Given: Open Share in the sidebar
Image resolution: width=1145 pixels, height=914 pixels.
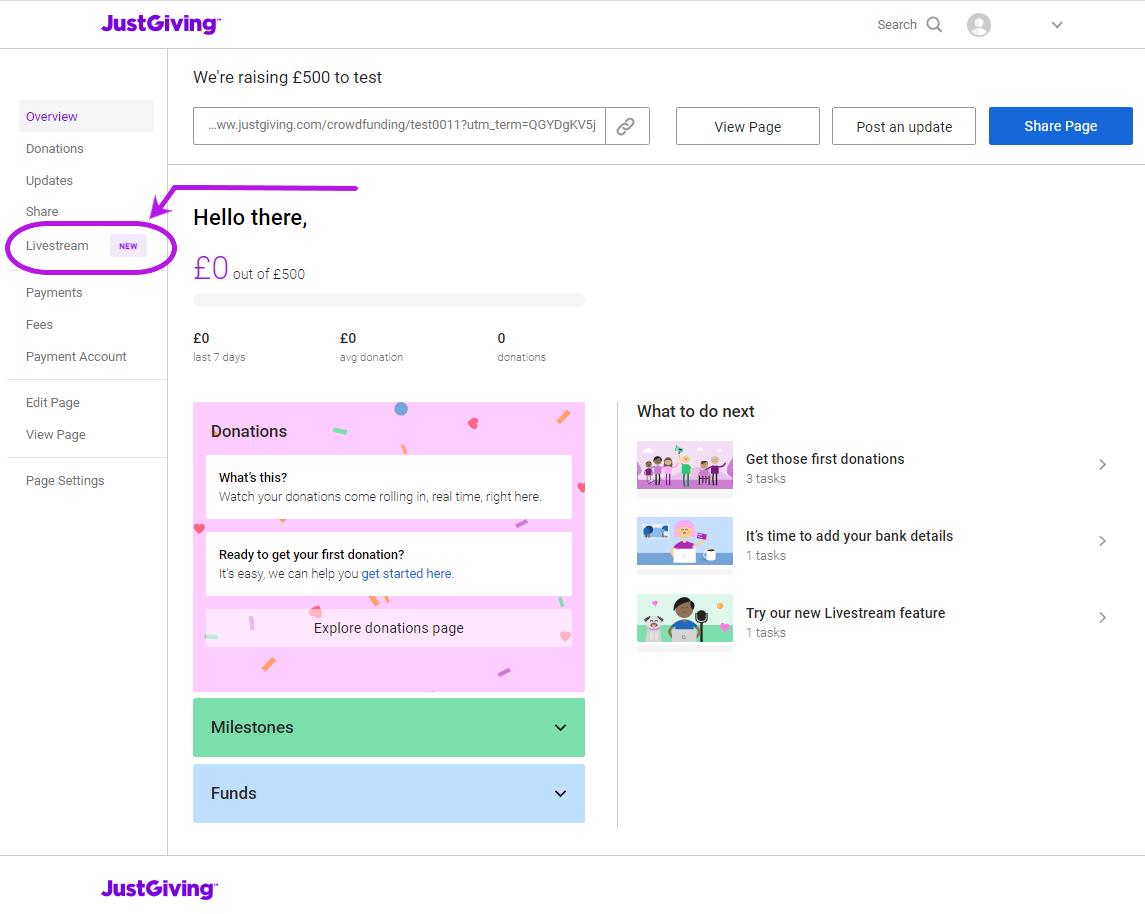Looking at the screenshot, I should tap(42, 212).
